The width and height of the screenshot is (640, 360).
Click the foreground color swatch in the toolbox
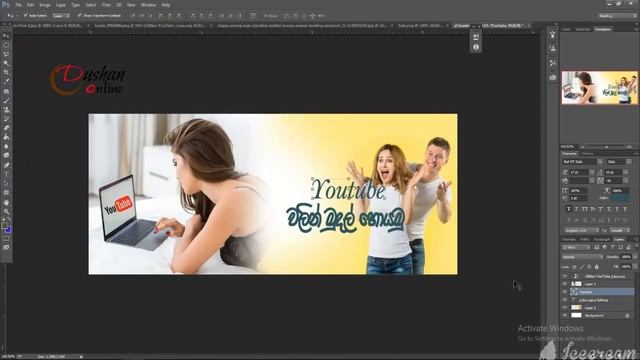coord(4,225)
